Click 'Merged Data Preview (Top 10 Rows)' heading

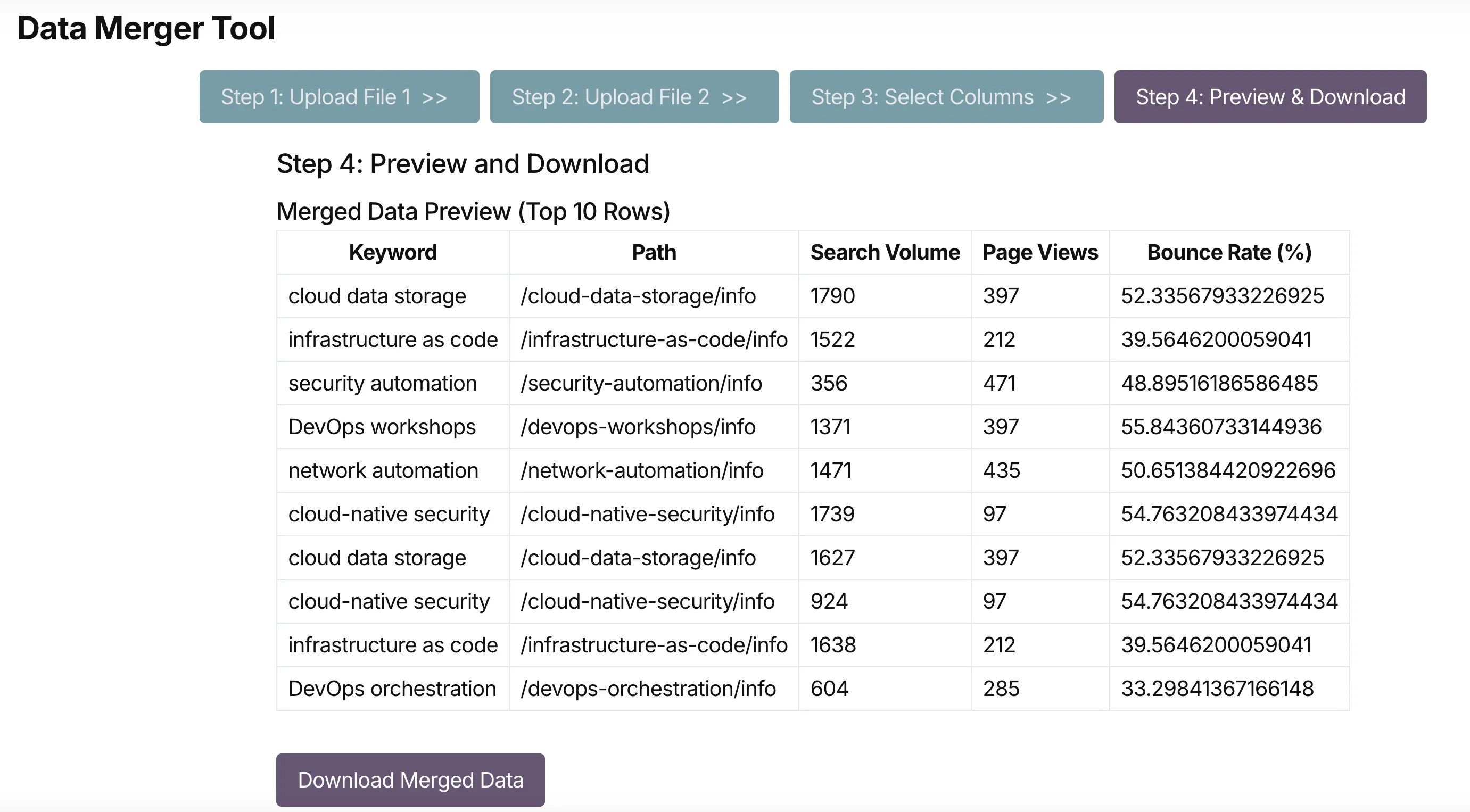[x=473, y=212]
